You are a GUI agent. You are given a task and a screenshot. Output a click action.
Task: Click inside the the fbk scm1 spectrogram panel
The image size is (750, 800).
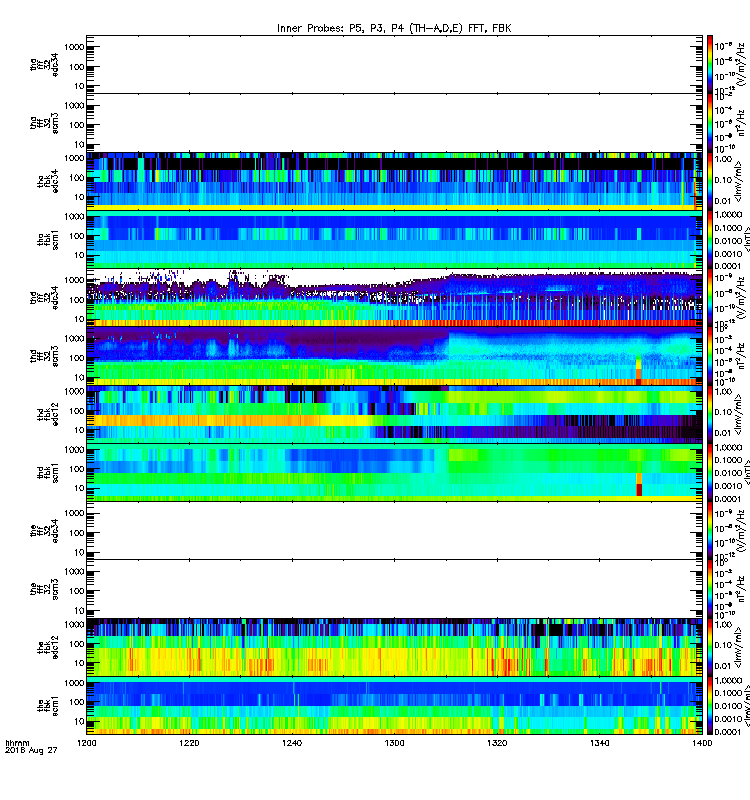(394, 705)
